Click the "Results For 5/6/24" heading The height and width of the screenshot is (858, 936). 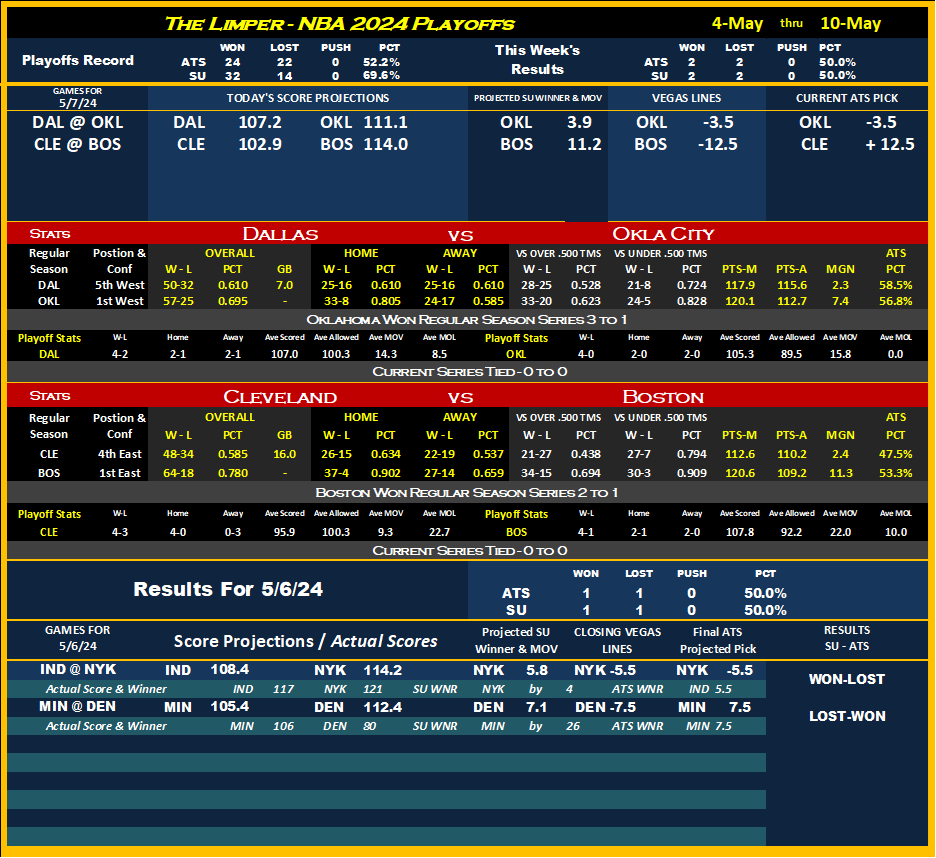click(x=228, y=589)
